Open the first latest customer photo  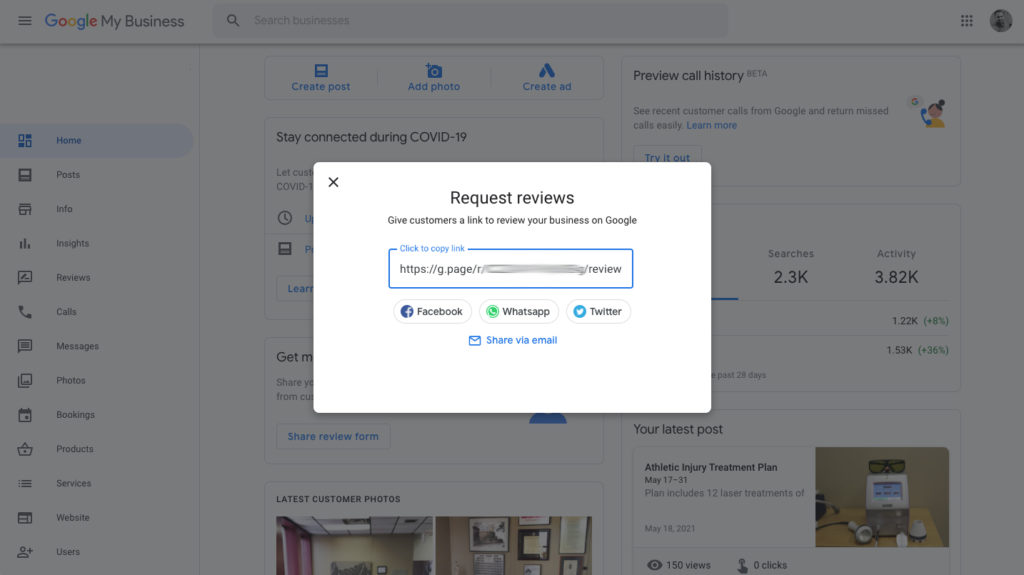click(354, 546)
